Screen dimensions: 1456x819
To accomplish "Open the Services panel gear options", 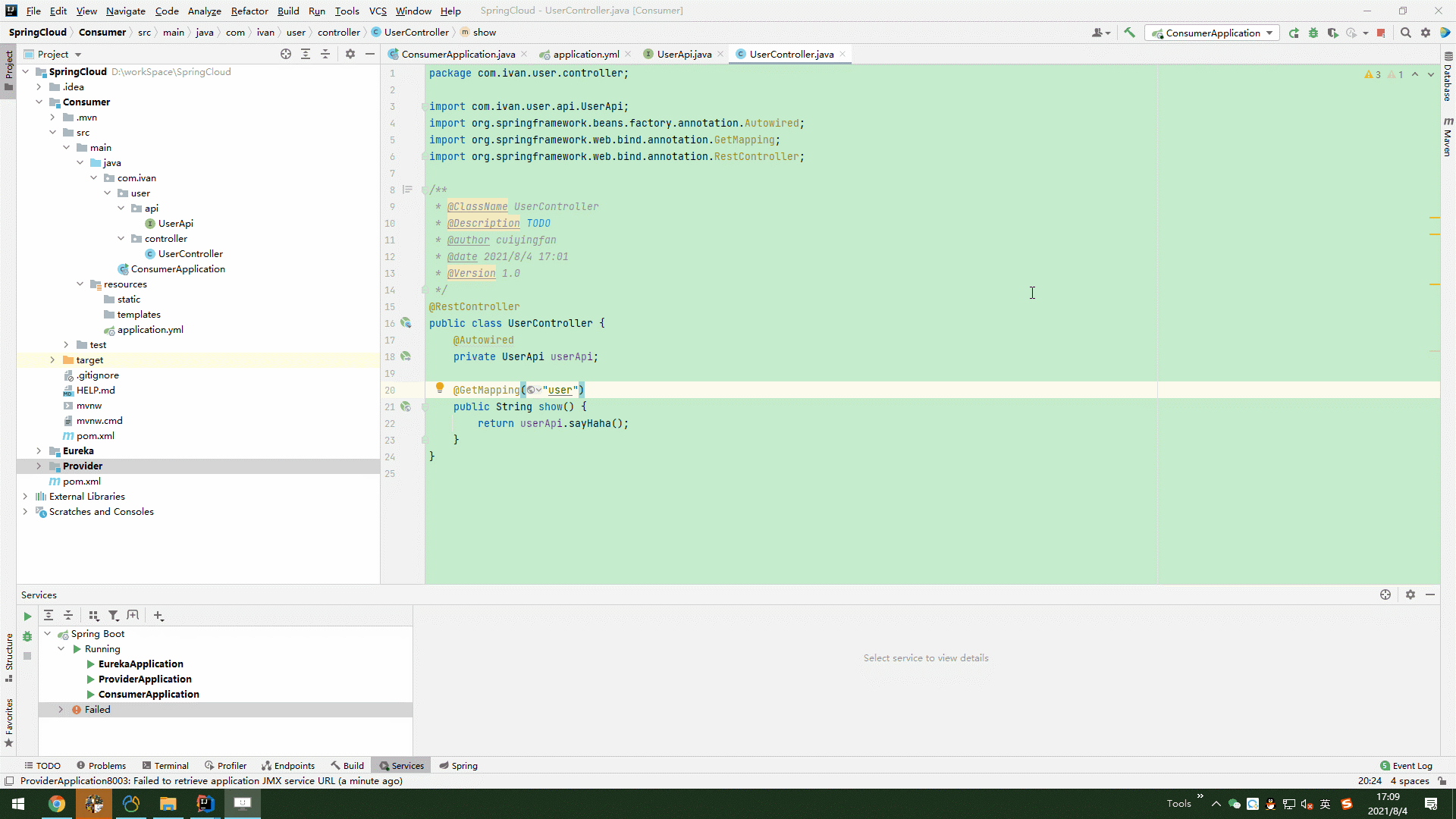I will (x=1410, y=595).
